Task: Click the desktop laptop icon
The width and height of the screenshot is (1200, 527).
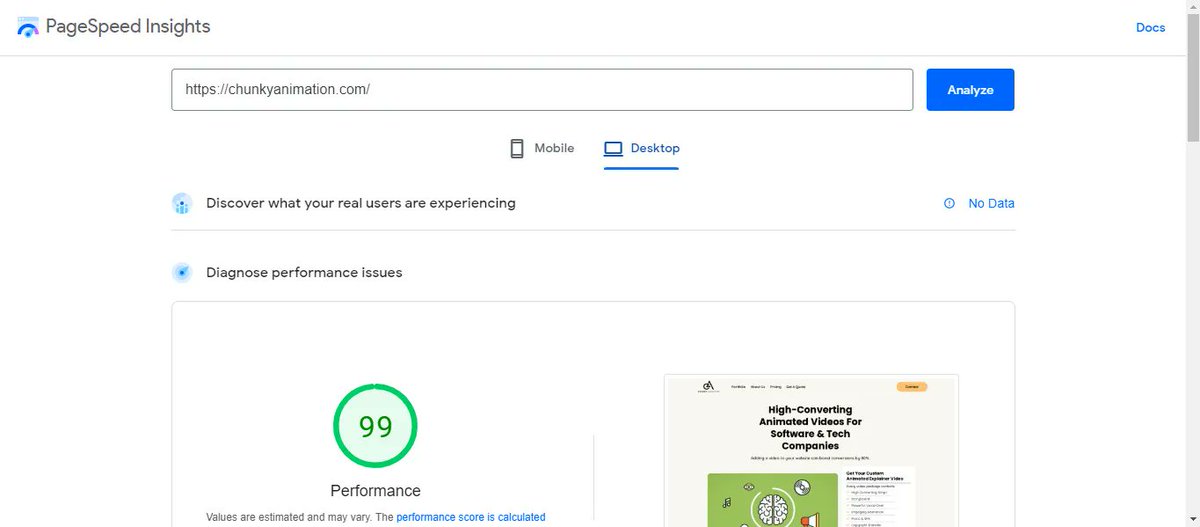Action: coord(613,149)
